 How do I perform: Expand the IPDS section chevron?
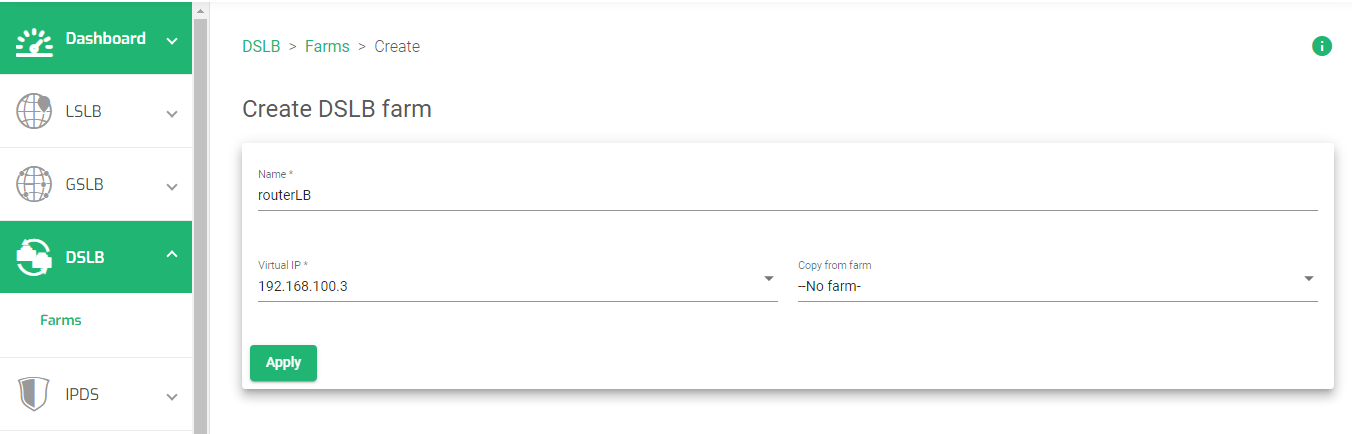coord(172,396)
